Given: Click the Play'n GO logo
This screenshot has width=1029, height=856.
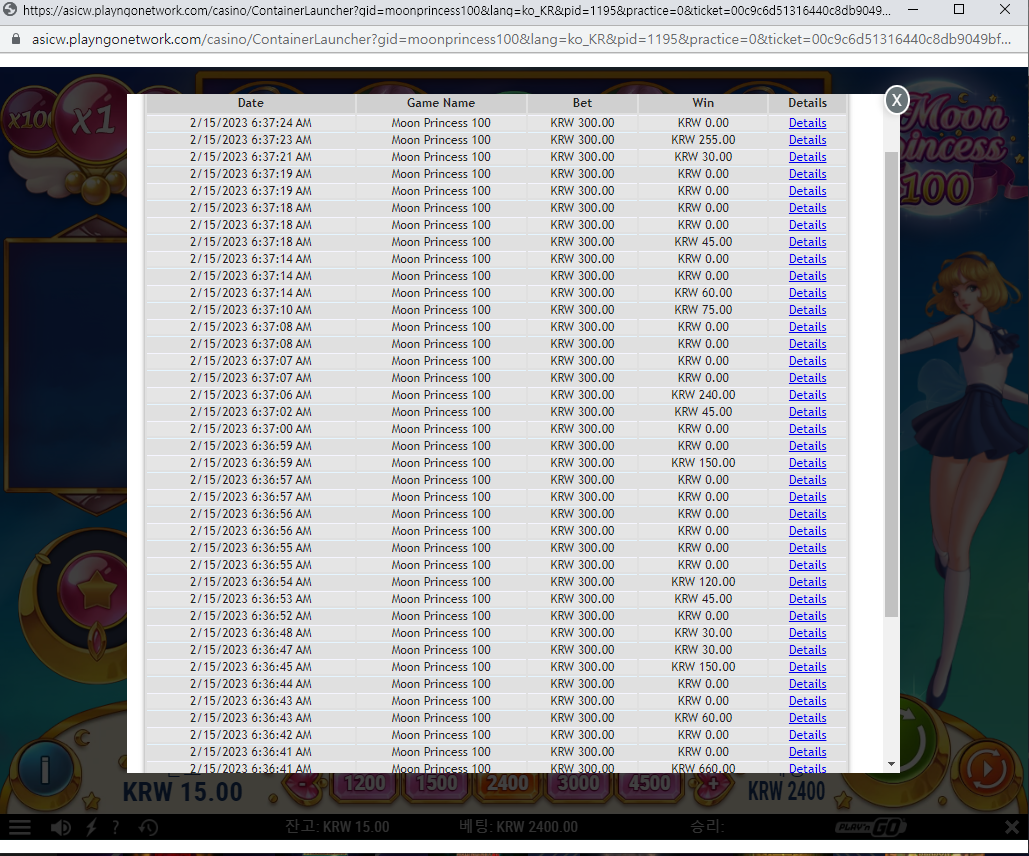Looking at the screenshot, I should 871,827.
